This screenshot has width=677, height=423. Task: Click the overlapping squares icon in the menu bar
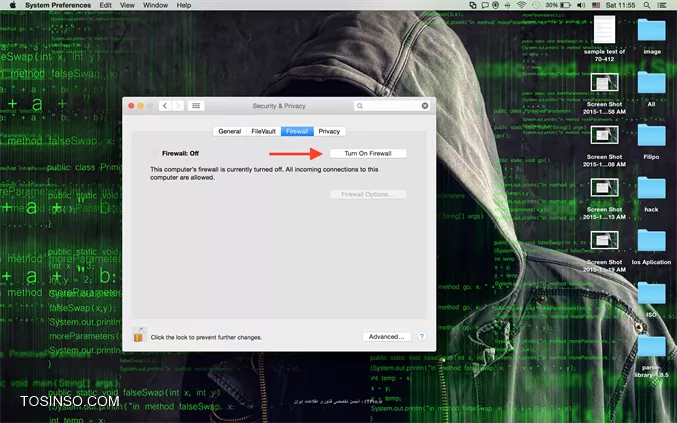tap(473, 5)
